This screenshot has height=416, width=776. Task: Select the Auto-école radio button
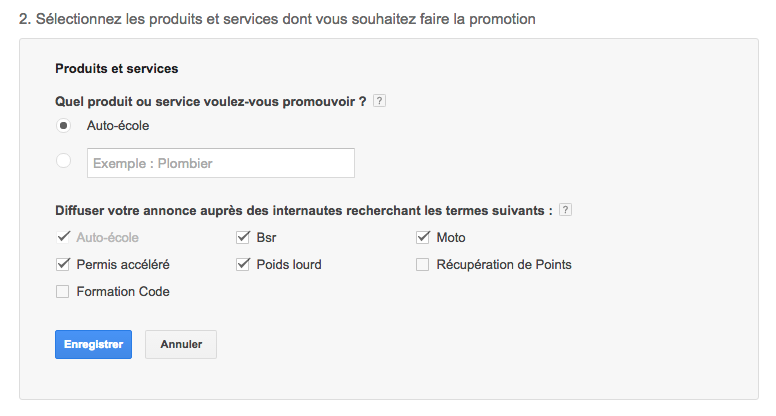coord(63,126)
